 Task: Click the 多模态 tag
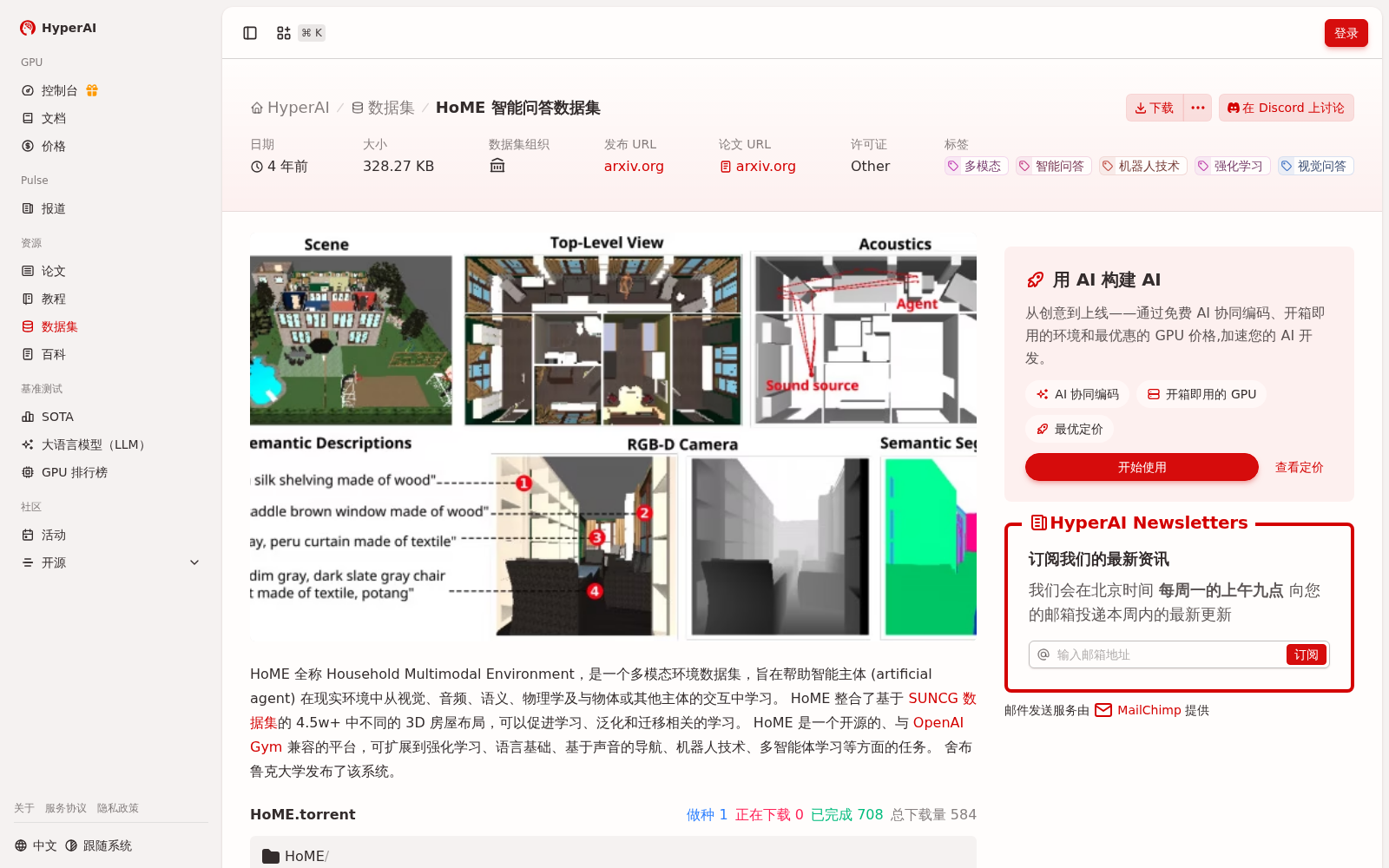point(976,166)
